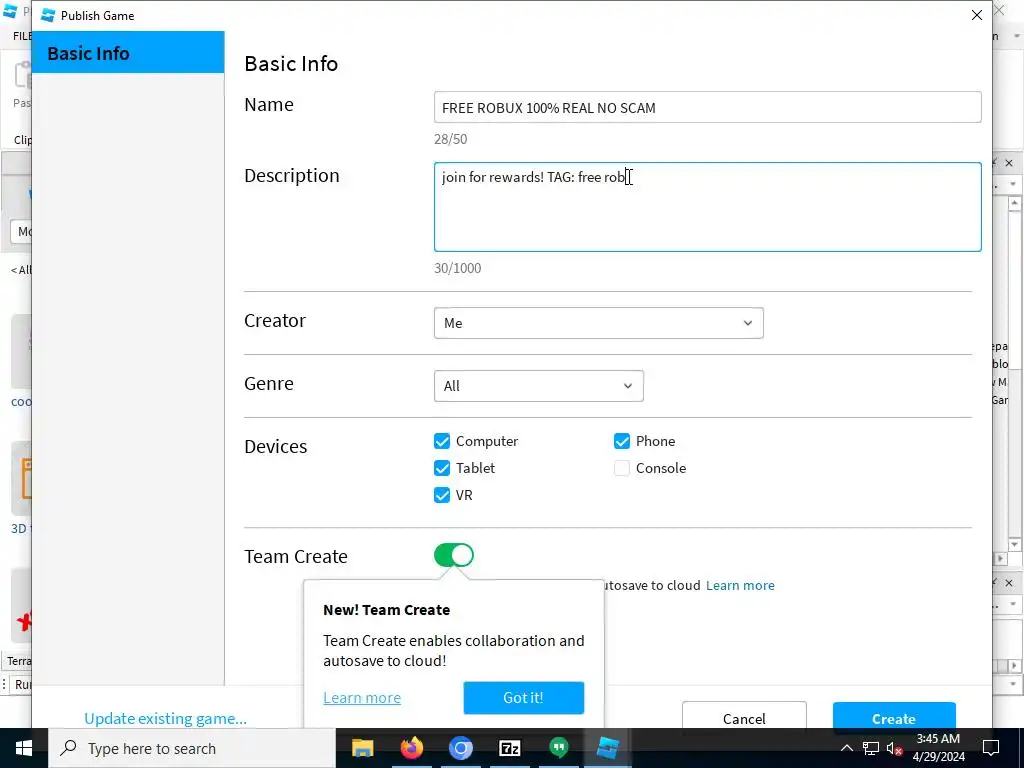The width and height of the screenshot is (1024, 768).
Task: Open File Explorer from the taskbar
Action: 362,748
